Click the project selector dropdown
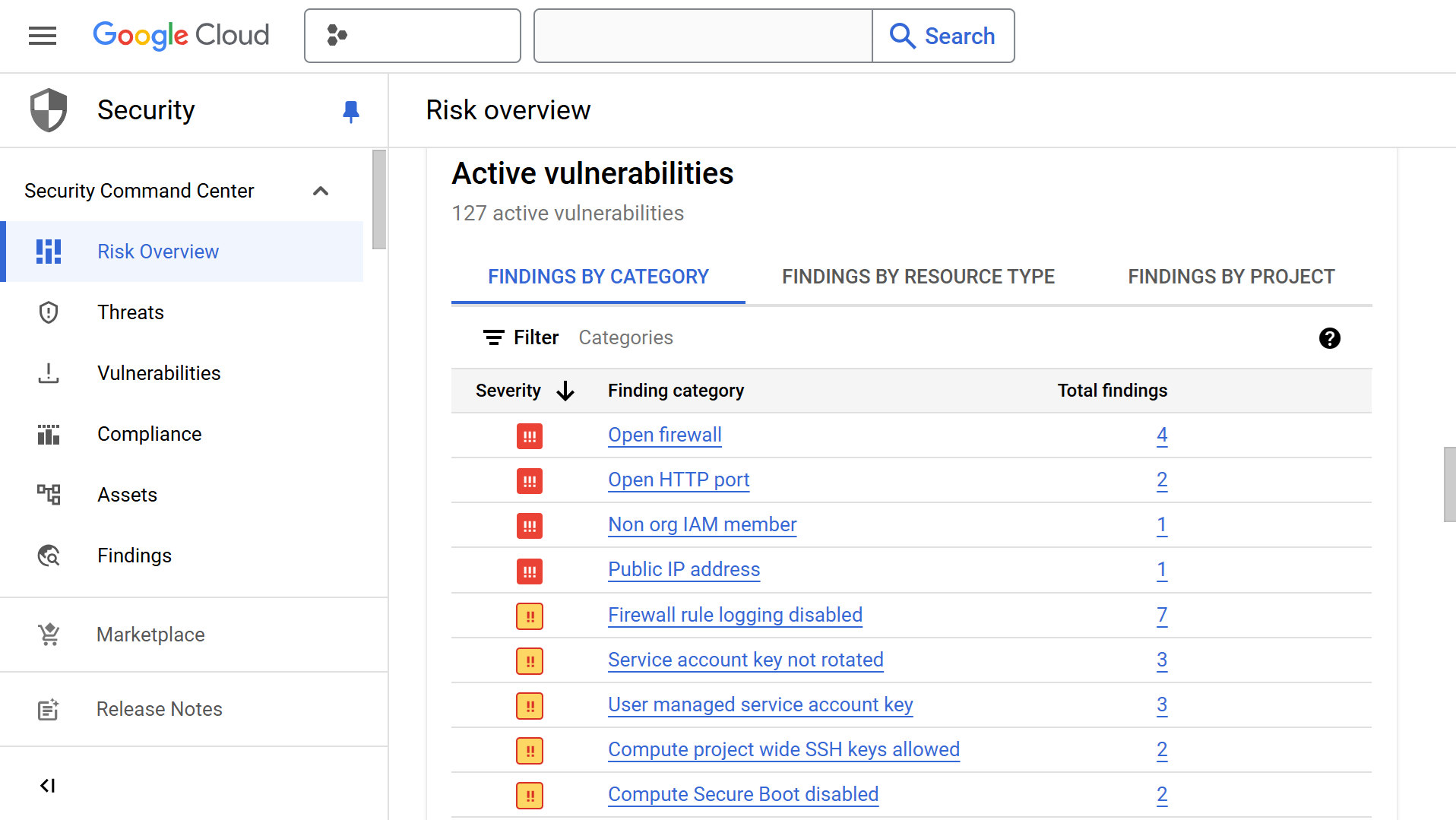The image size is (1456, 820). click(x=412, y=36)
